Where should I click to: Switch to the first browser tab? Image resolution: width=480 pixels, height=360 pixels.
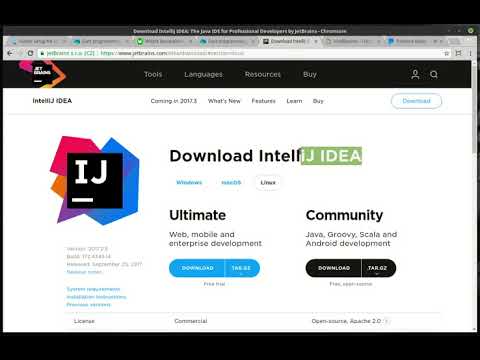(37, 42)
